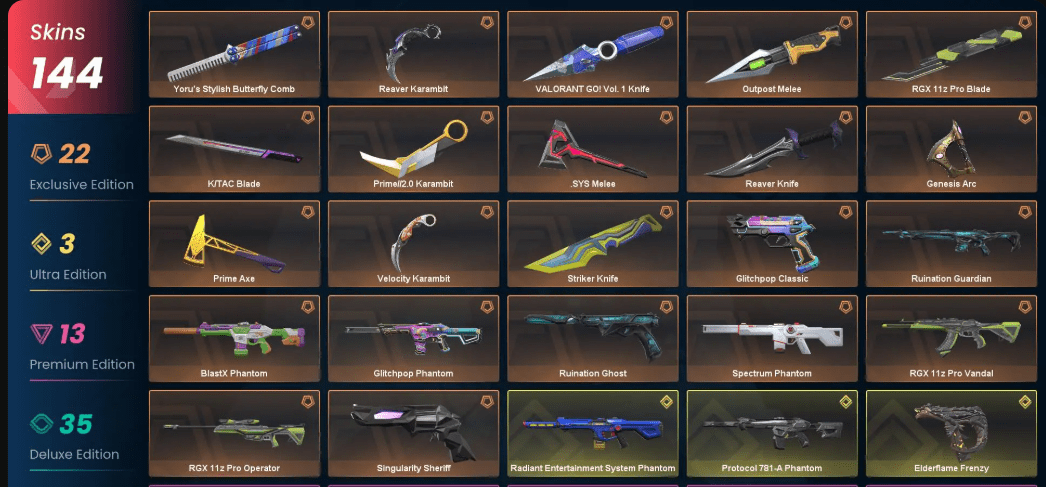Open Yoru's Stylish Butterfly Comb skin card
Screen dimensions: 1046x487
pyautogui.click(x=234, y=54)
